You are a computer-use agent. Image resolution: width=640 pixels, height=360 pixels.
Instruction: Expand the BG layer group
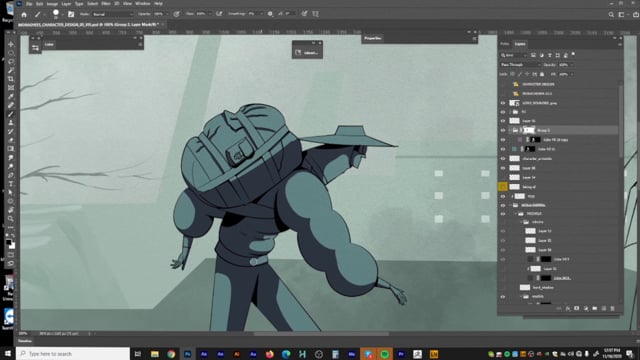tap(510, 112)
